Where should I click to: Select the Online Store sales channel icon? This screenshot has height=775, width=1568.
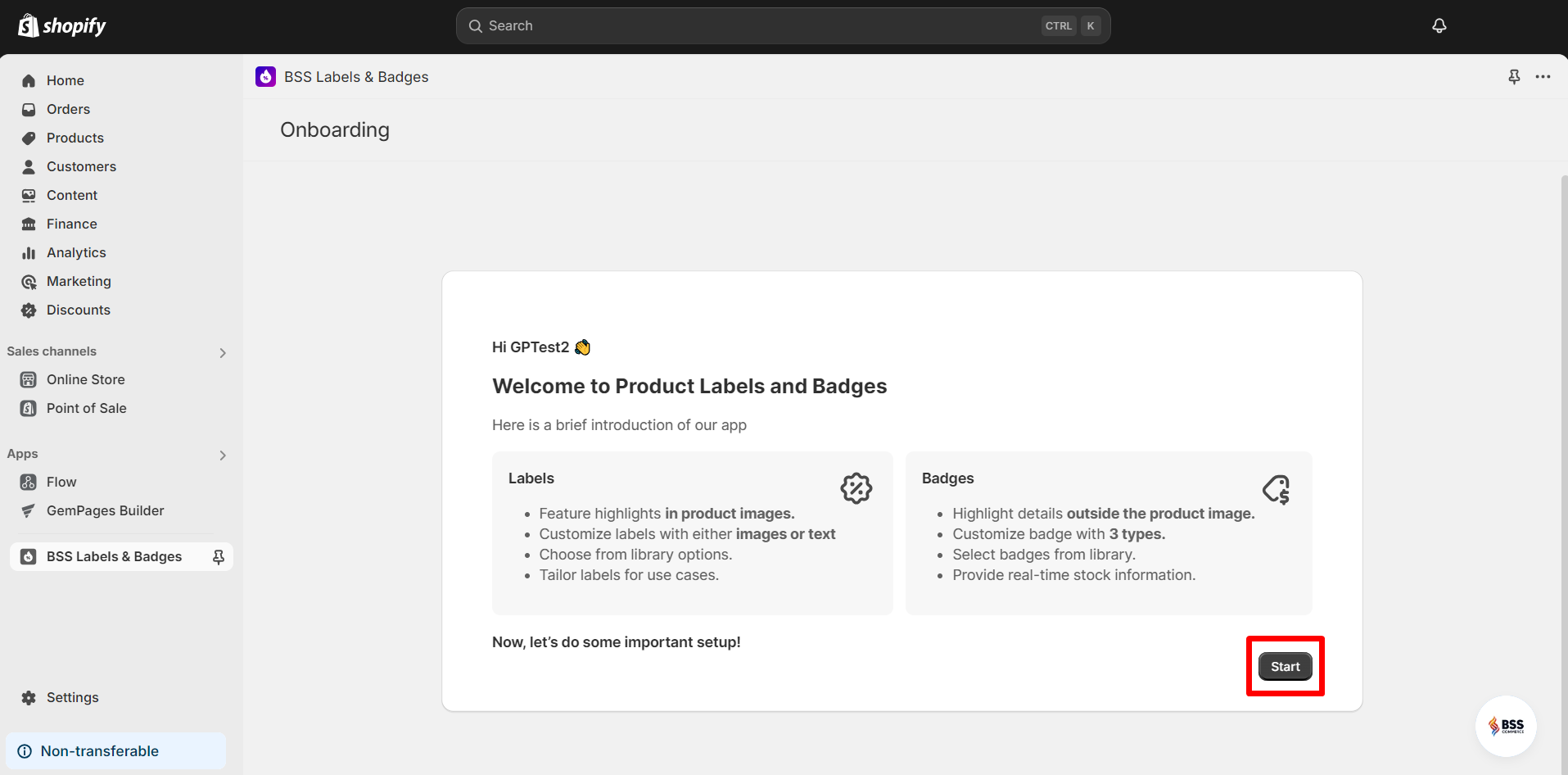point(29,379)
